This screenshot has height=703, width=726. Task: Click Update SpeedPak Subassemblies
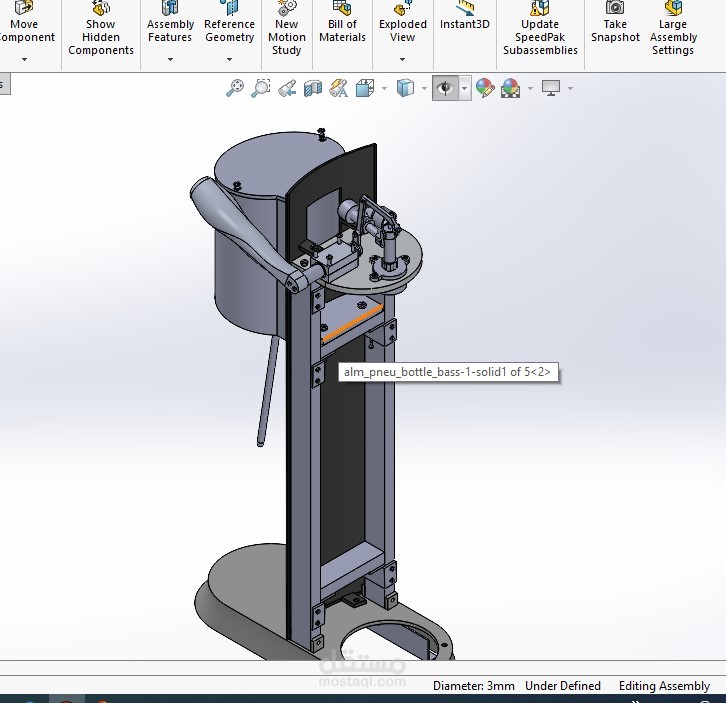tap(540, 28)
